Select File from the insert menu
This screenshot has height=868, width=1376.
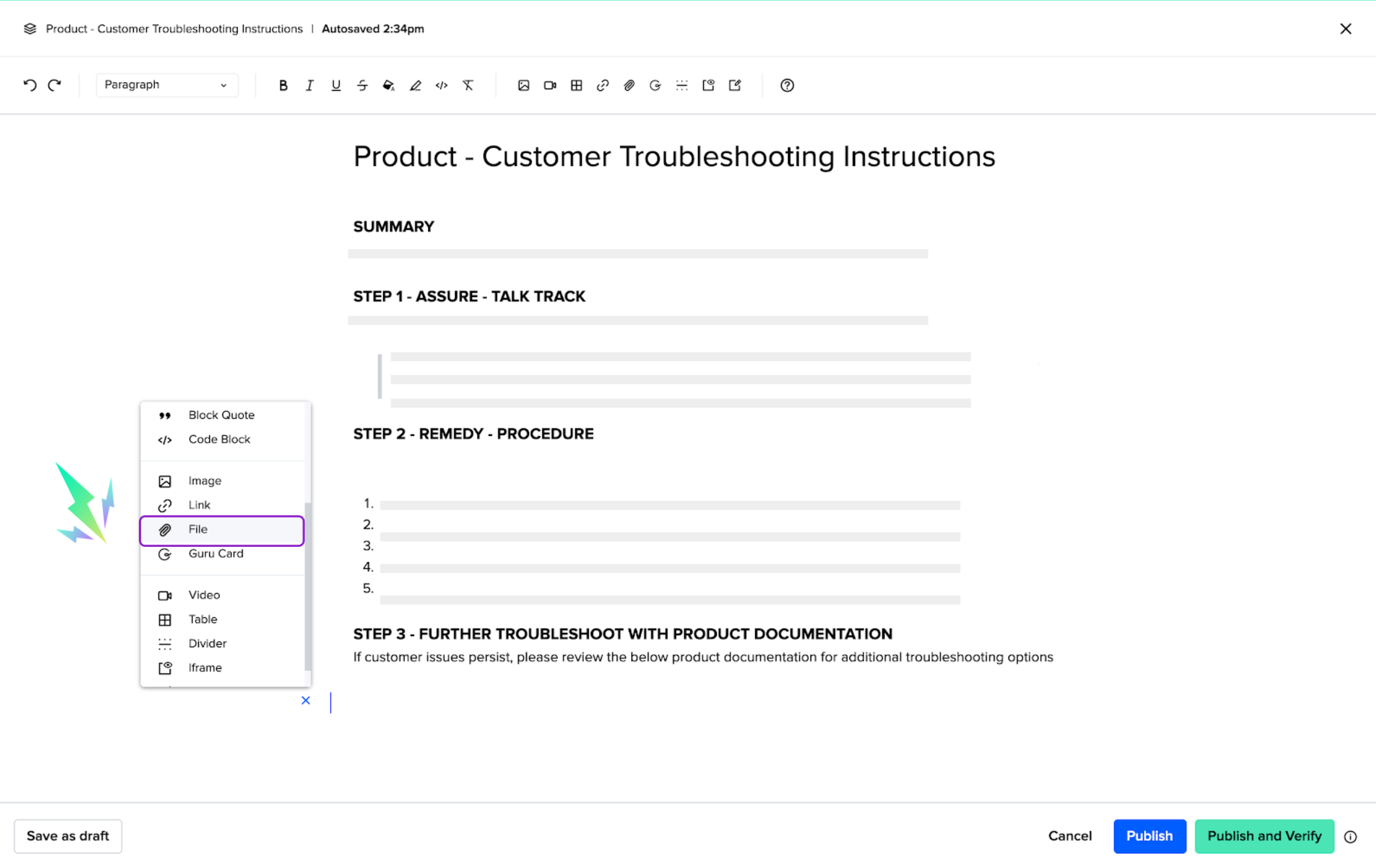(222, 530)
